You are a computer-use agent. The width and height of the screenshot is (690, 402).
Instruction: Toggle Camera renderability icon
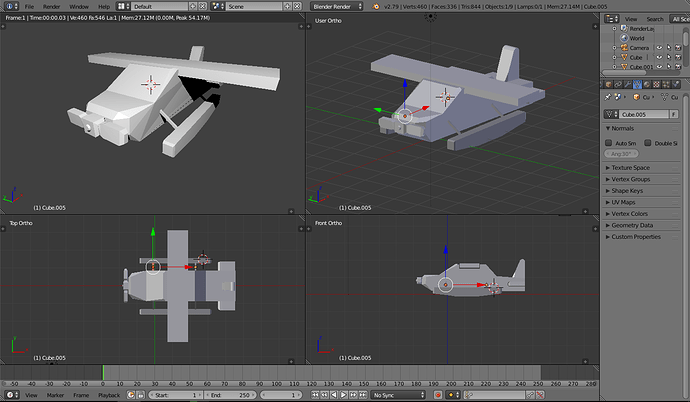tap(678, 48)
